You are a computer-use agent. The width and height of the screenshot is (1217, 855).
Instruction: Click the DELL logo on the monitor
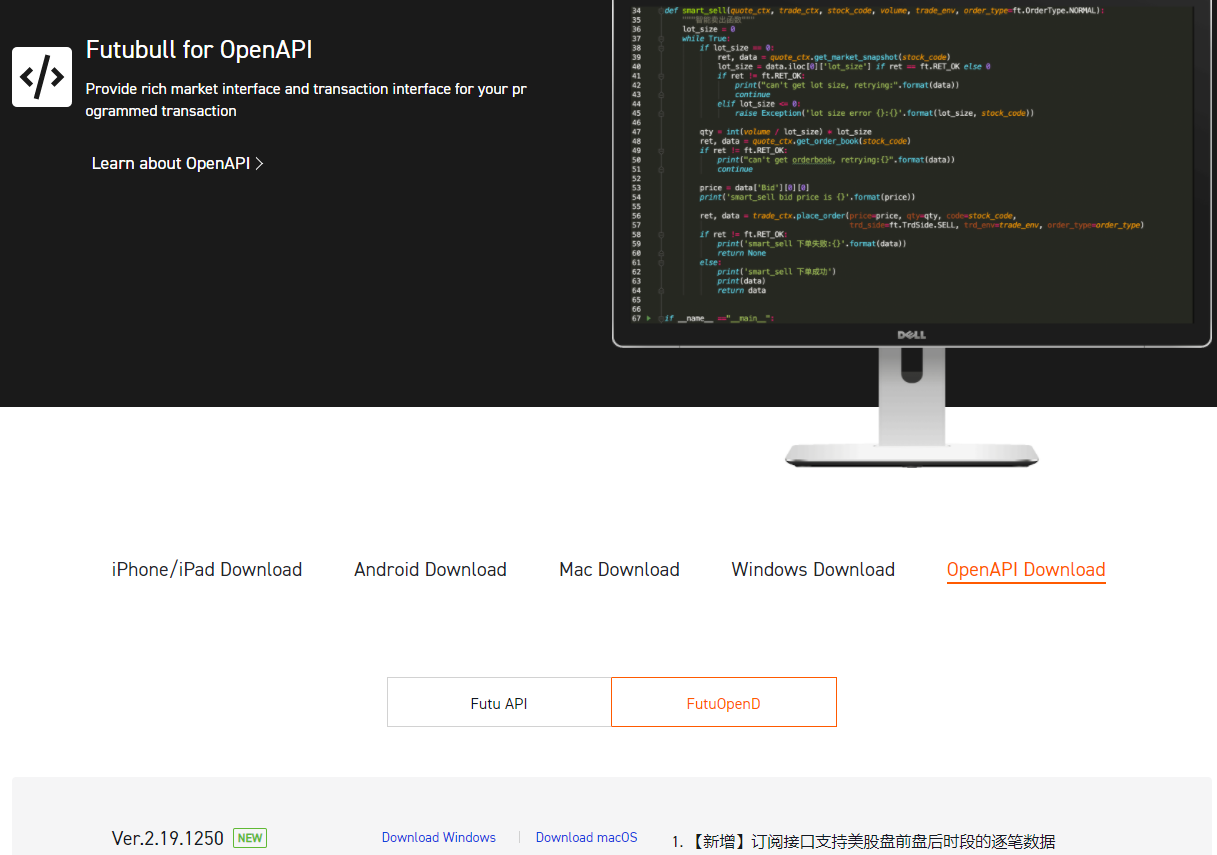911,335
